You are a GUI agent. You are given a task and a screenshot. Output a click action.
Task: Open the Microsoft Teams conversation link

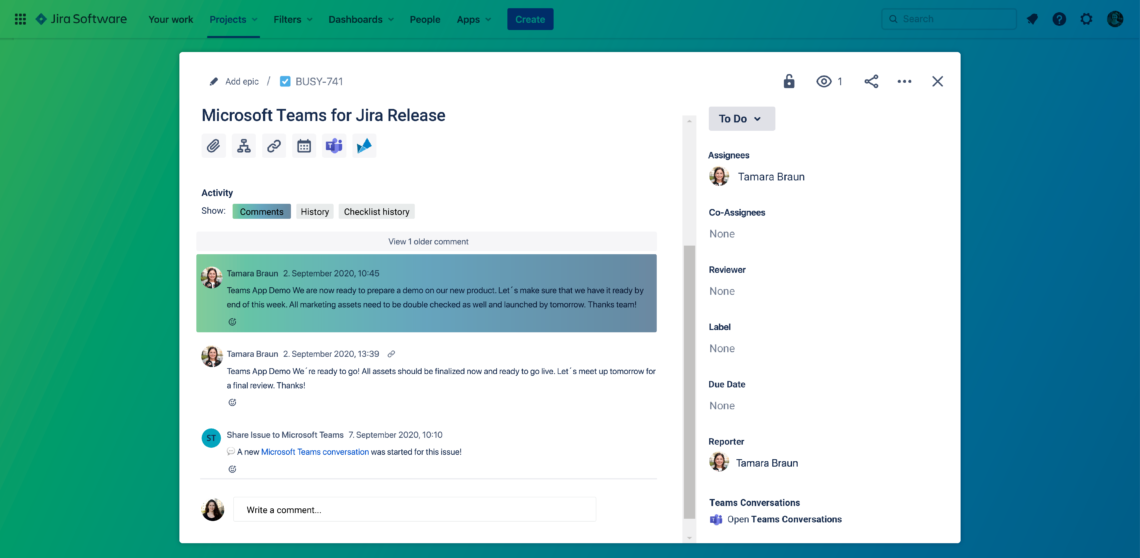315,452
